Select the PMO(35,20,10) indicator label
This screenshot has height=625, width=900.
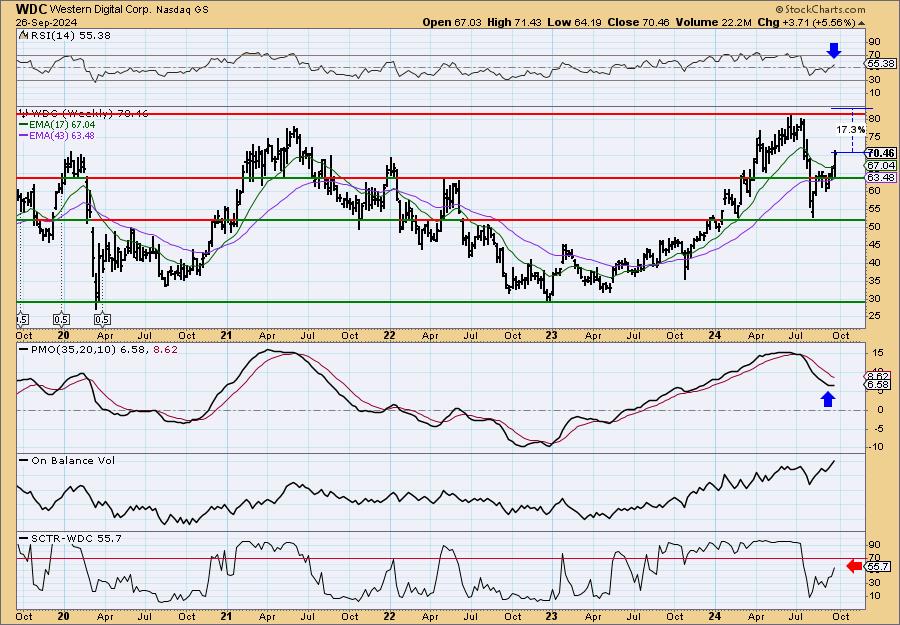pos(98,349)
